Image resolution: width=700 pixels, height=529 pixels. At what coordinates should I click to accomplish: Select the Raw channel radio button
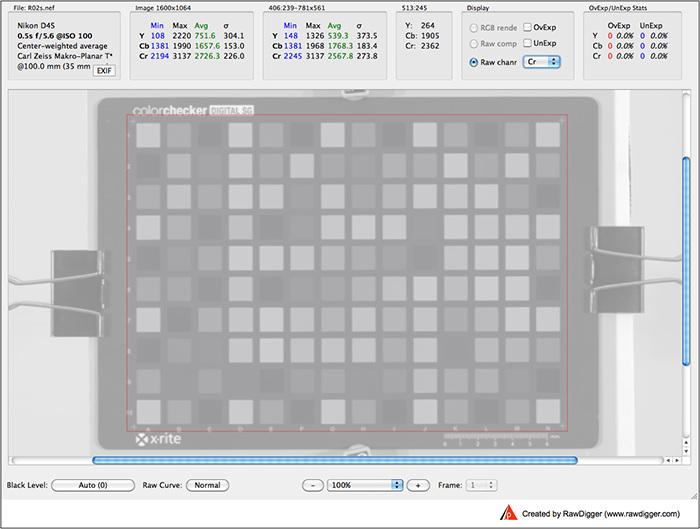coord(474,62)
